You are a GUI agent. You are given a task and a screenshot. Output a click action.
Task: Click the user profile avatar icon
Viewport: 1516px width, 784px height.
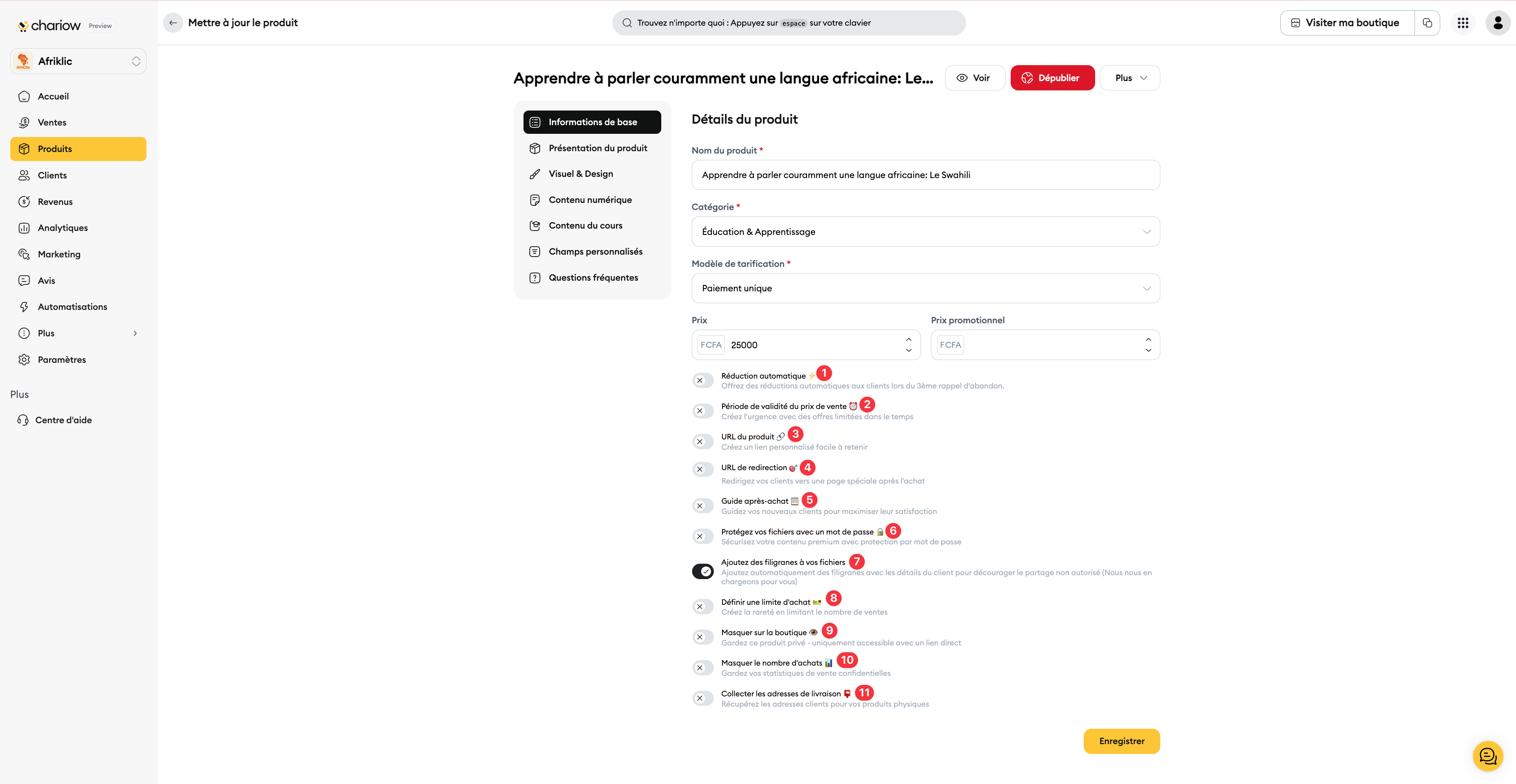[1498, 23]
